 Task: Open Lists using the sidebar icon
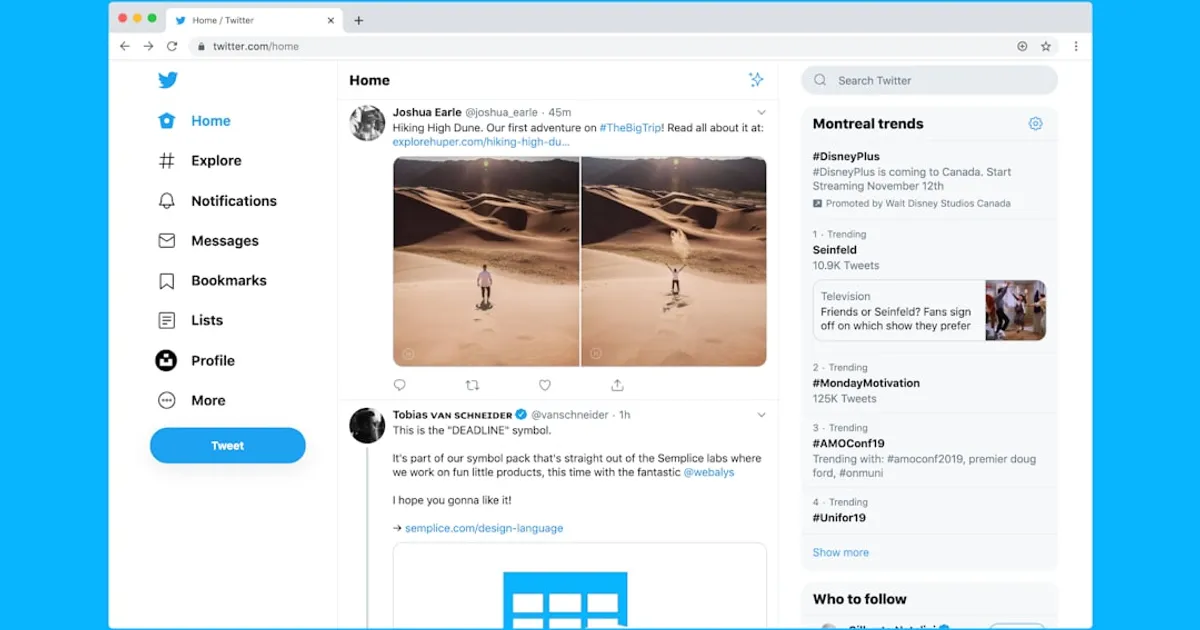166,321
